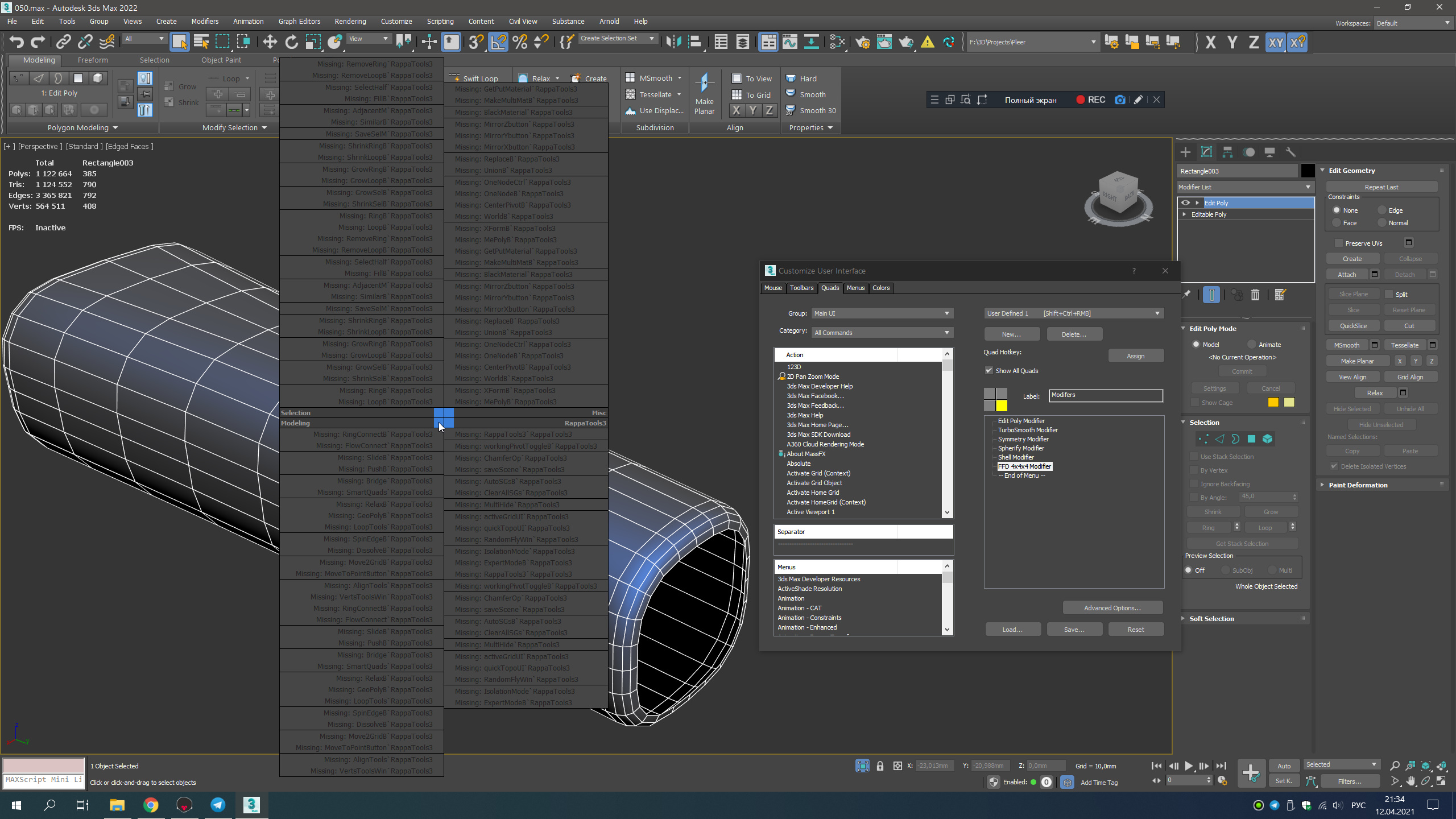Click the camera snapshot icon in recorder bar
This screenshot has height=819, width=1456.
coord(1120,100)
